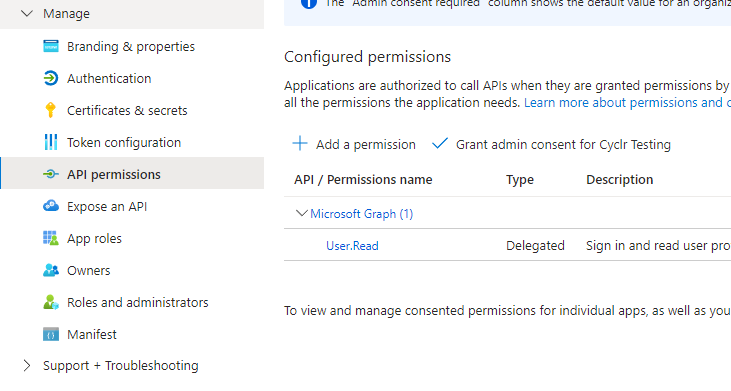Click the Certificates & secrets key icon
Viewport: 731px width, 391px height.
pyautogui.click(x=50, y=110)
